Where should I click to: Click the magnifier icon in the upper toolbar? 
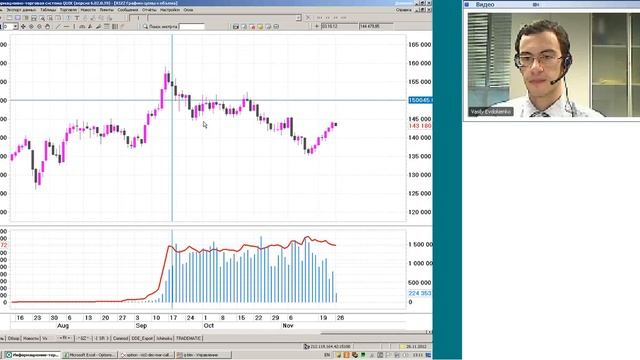(x=42, y=18)
